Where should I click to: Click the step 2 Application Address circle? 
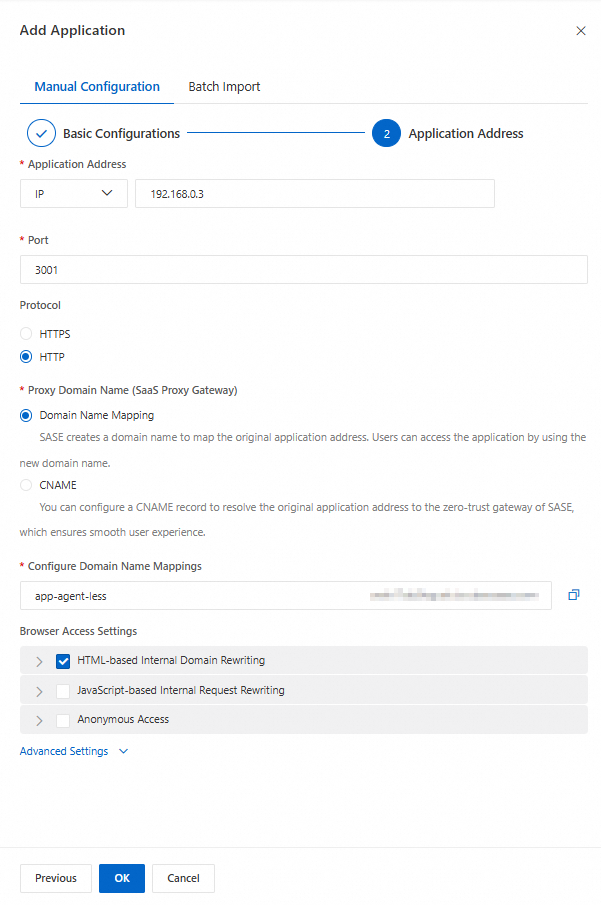click(386, 133)
